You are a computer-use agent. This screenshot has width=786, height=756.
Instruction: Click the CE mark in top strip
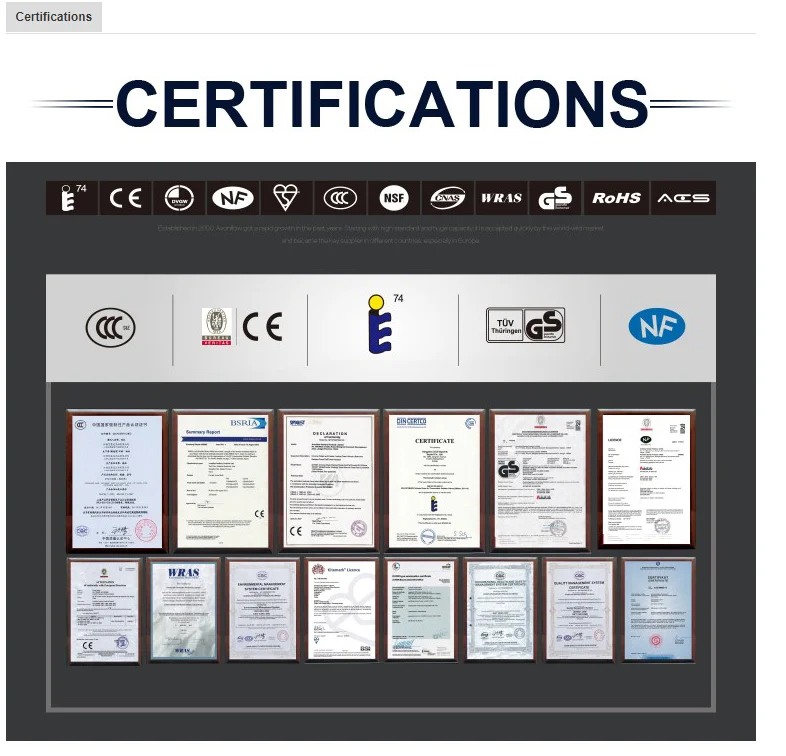click(x=126, y=198)
